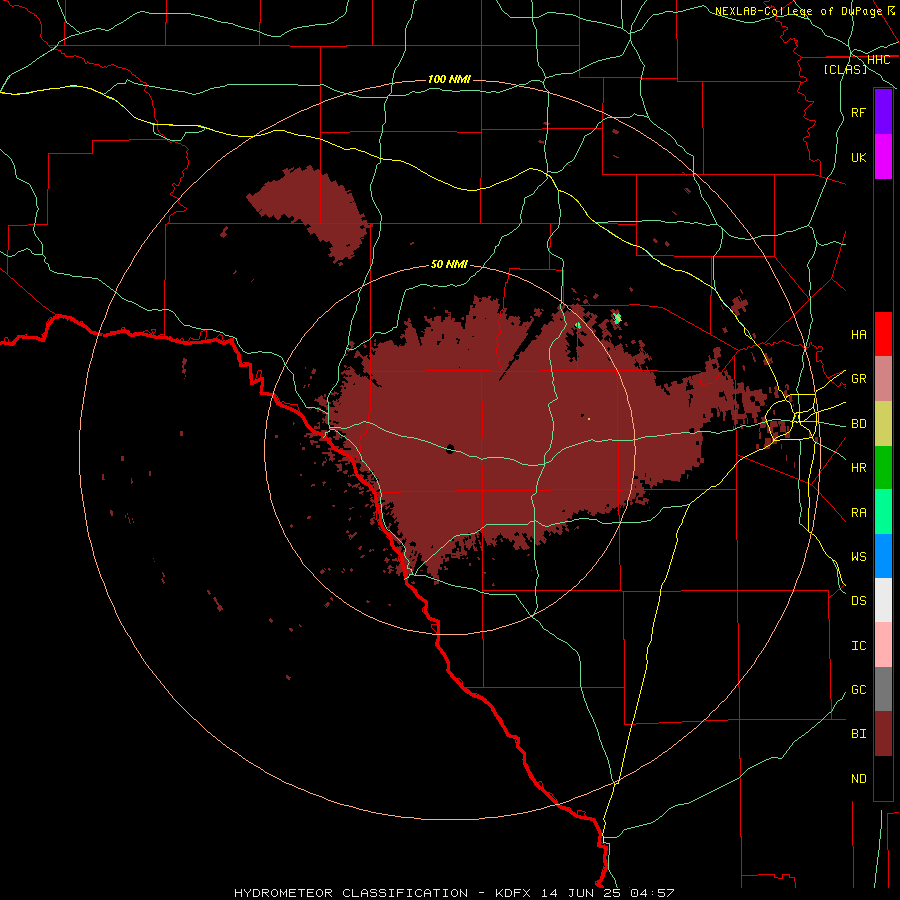Click the RF purple legend swatch
Viewport: 900px width, 900px height.
pyautogui.click(x=883, y=112)
